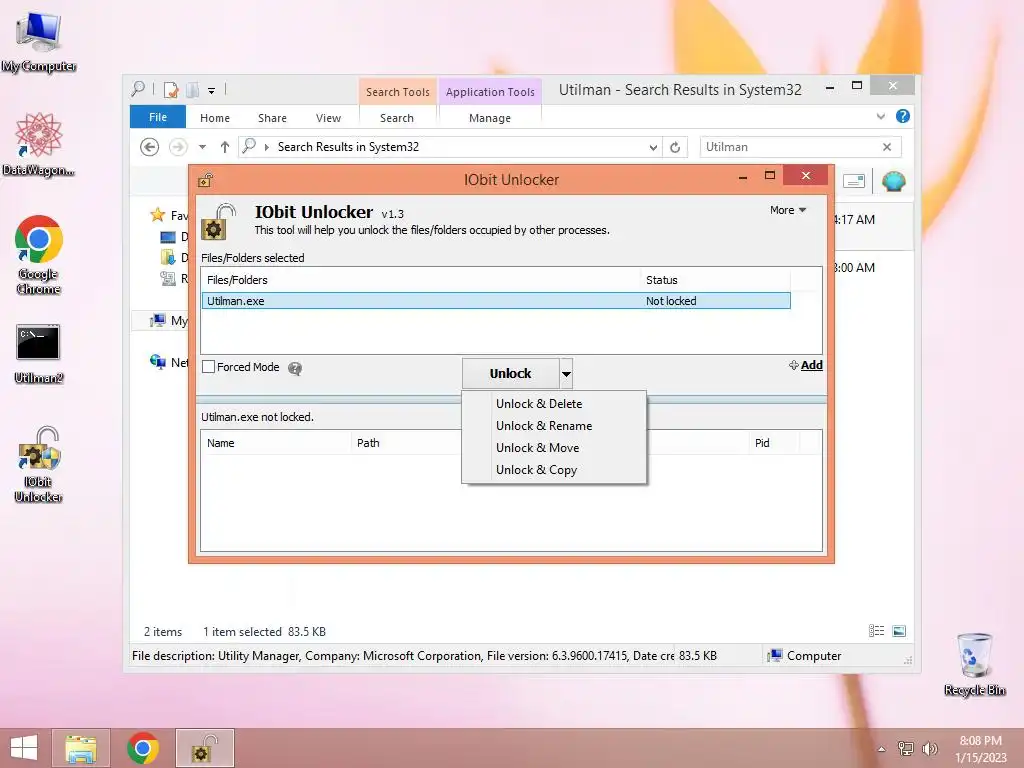
Task: Click the Not locked status cell
Action: (x=671, y=301)
